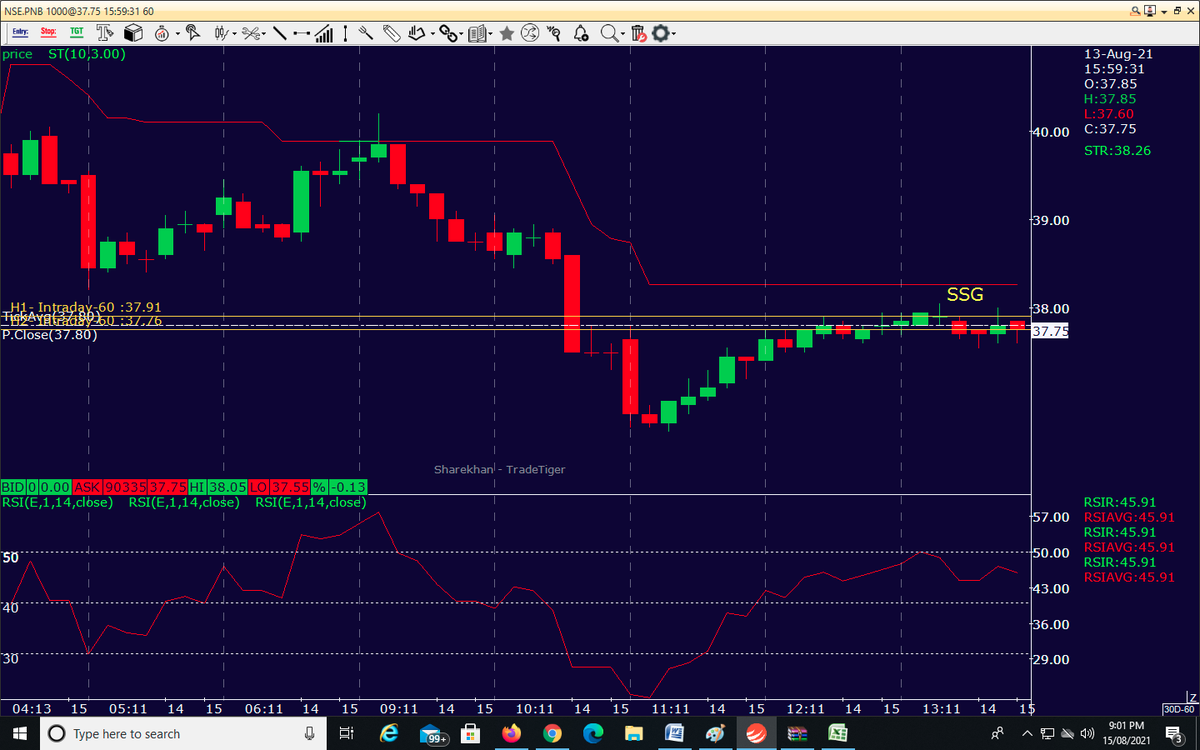1200x750 pixels.
Task: Click the bell alert icon
Action: click(x=581, y=33)
